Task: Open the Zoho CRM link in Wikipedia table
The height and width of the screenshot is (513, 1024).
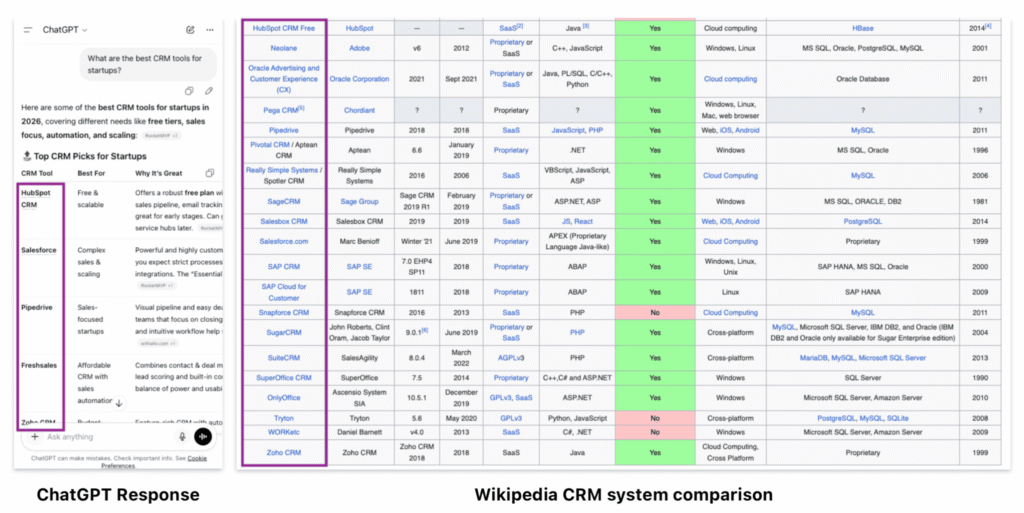Action: (283, 452)
